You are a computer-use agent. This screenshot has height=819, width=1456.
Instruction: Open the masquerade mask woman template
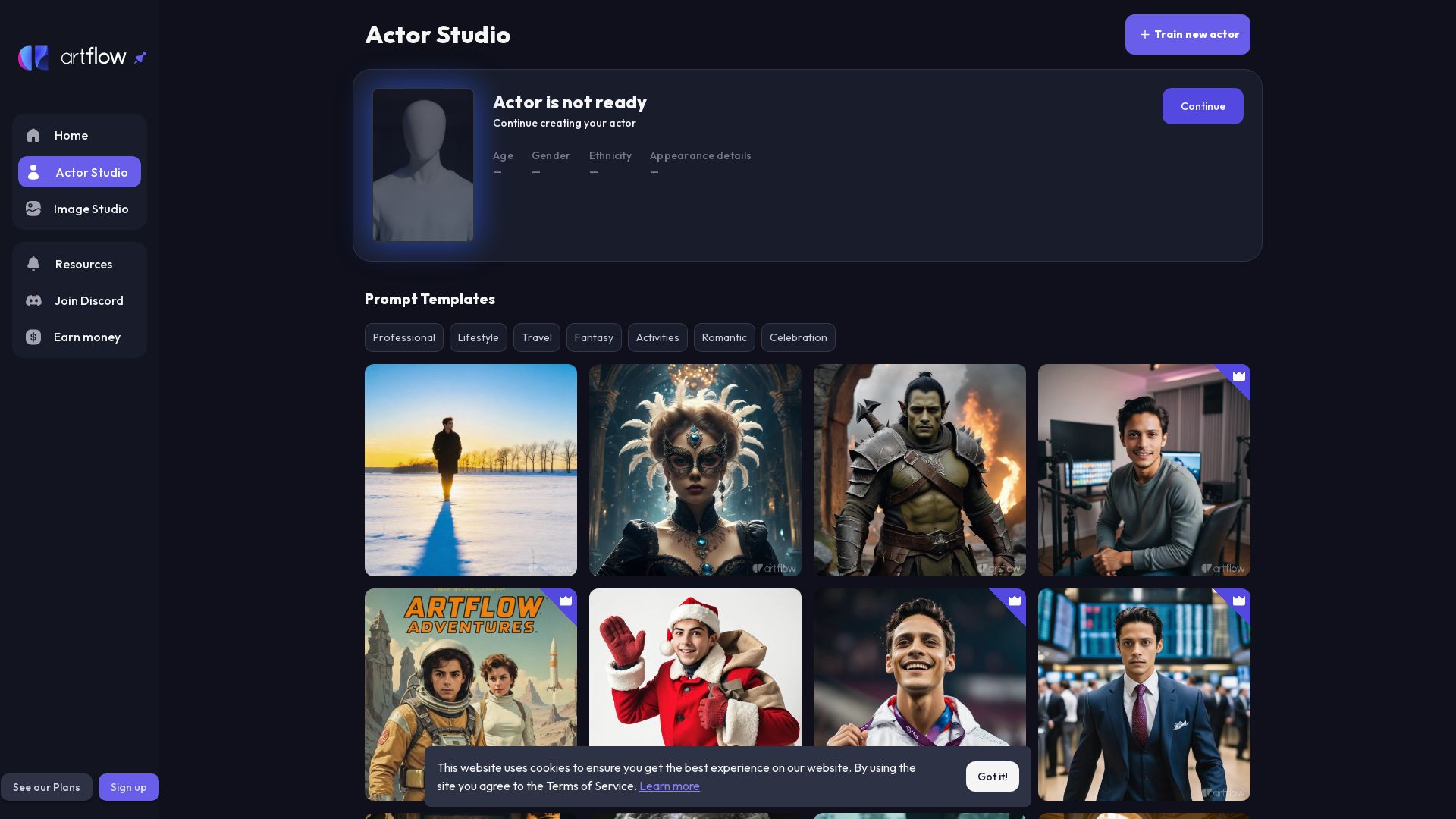click(x=695, y=470)
